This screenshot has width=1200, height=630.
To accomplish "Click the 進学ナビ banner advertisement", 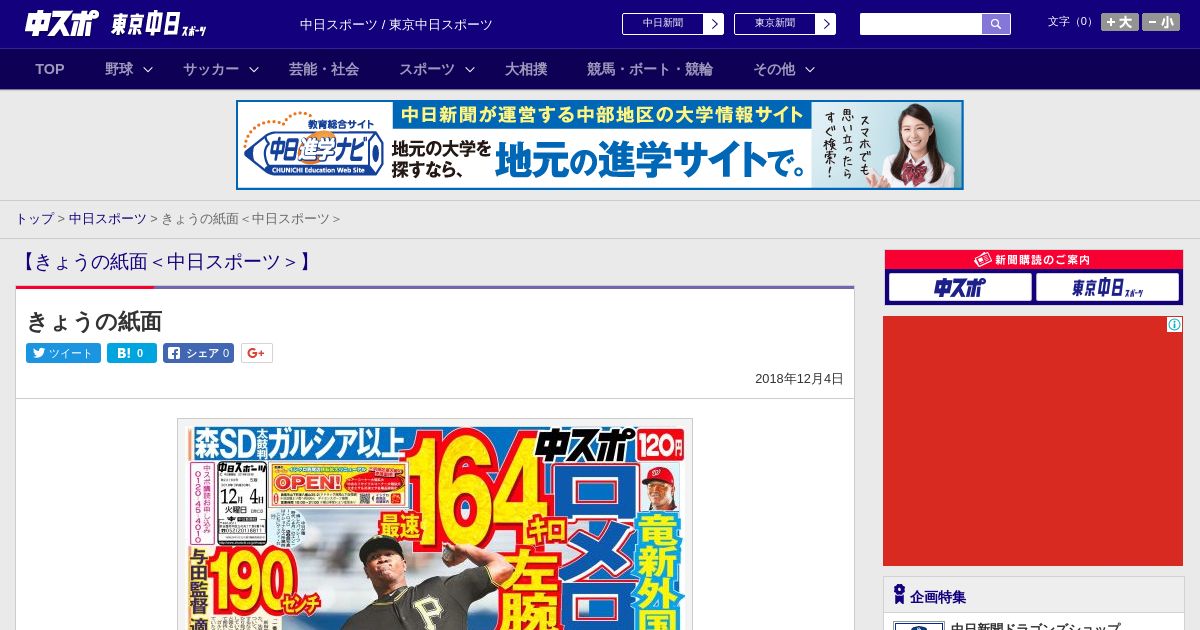I will pyautogui.click(x=600, y=145).
